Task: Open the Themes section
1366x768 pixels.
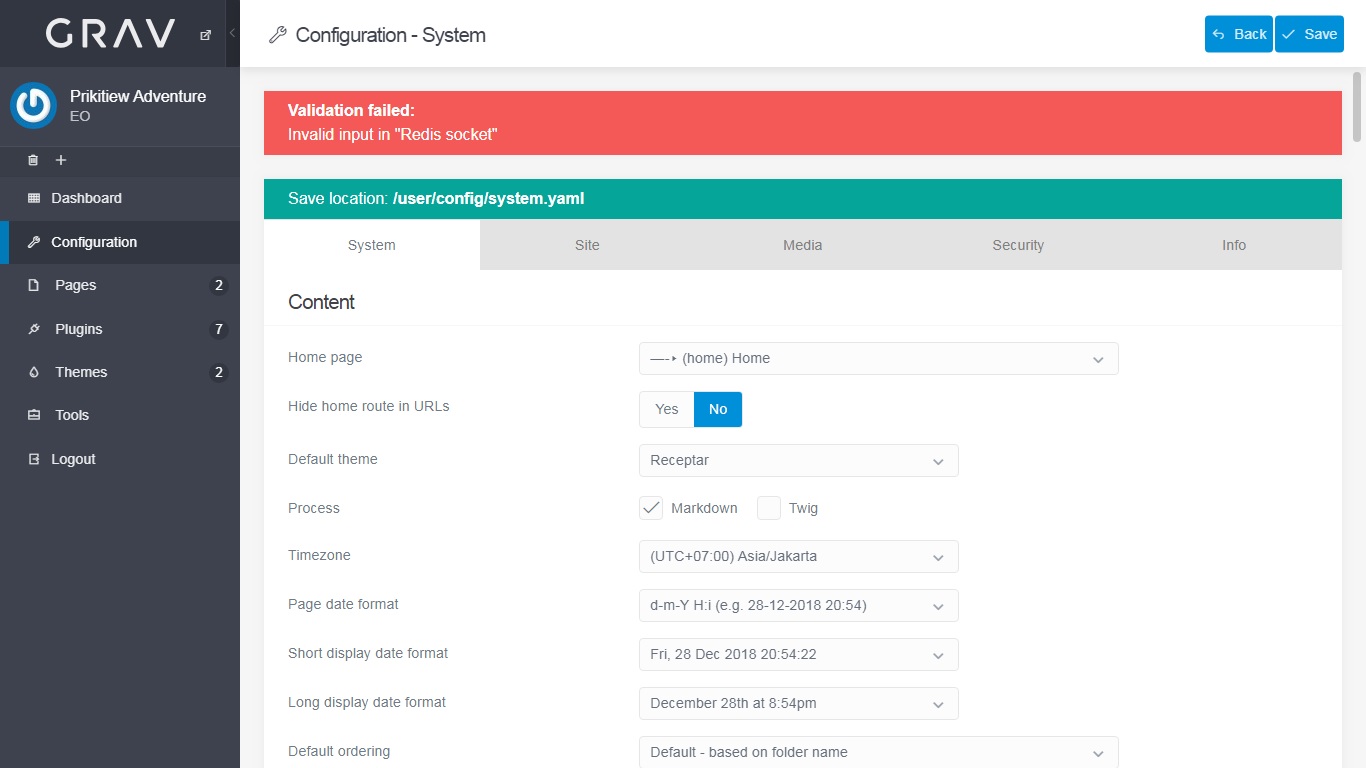Action: point(120,372)
